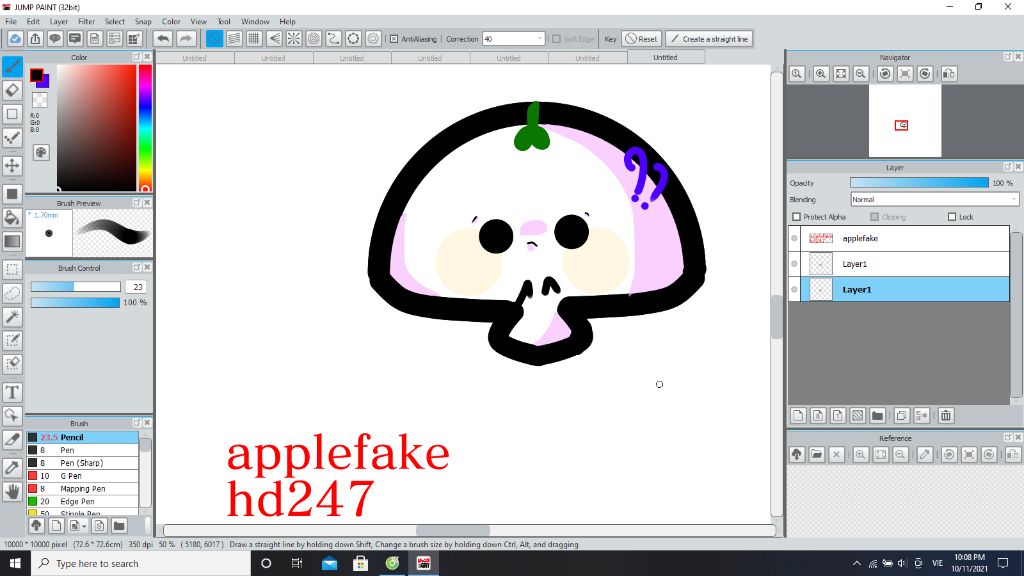This screenshot has height=576, width=1024.
Task: Enable the curve snap guide
Action: (x=334, y=39)
